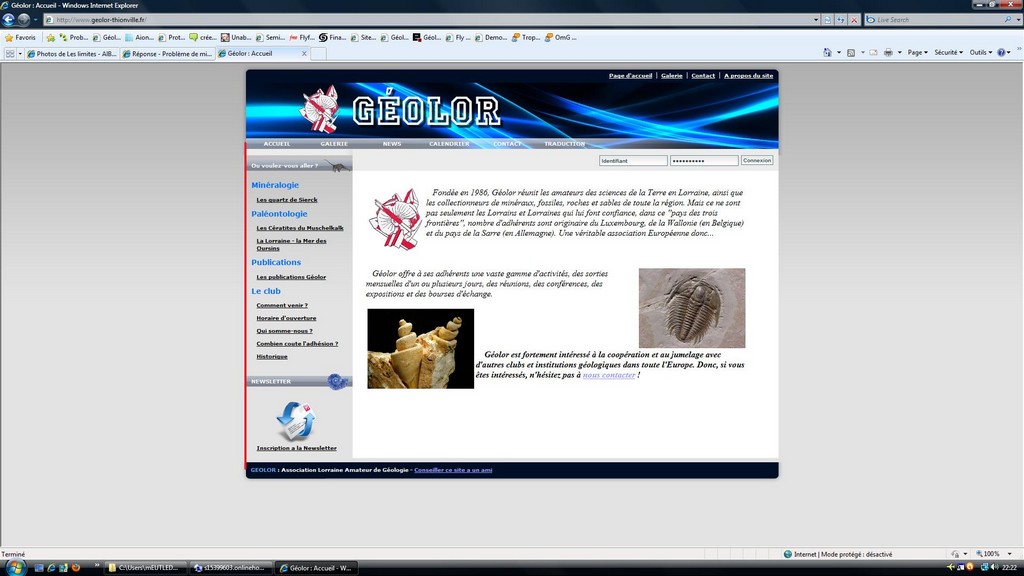Open the 'Aion...' favorites bar bookmark
This screenshot has width=1024, height=576.
139,37
